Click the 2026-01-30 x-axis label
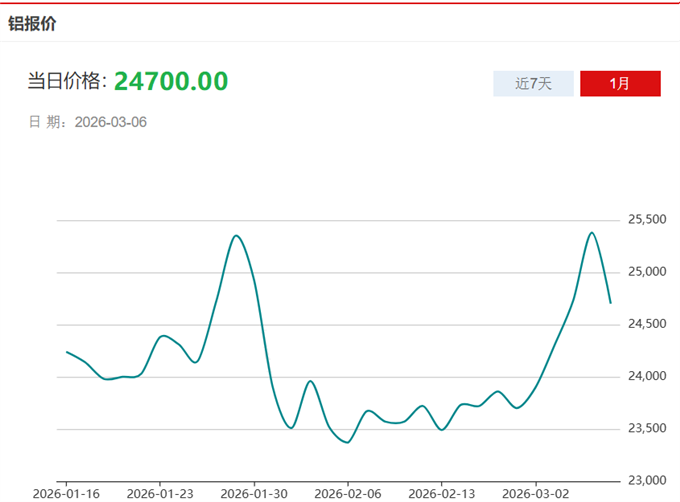 pyautogui.click(x=254, y=493)
